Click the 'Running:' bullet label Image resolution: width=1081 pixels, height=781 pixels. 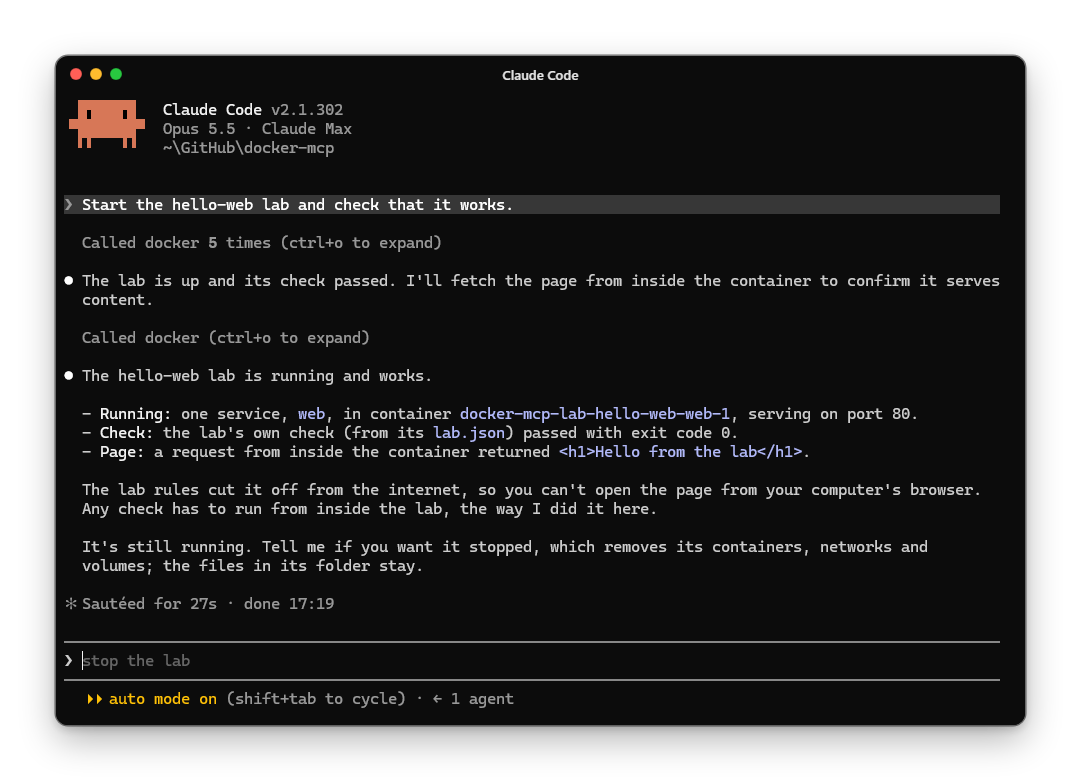tap(135, 414)
